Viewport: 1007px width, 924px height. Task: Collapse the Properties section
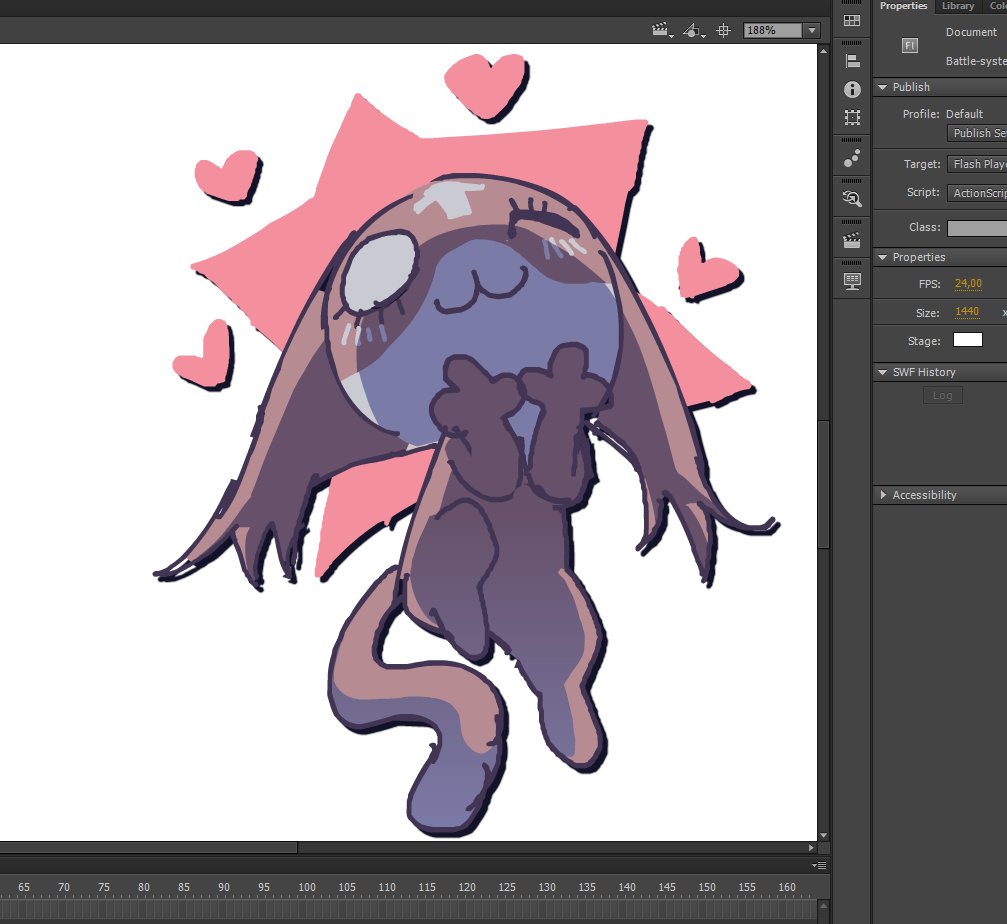coord(883,257)
